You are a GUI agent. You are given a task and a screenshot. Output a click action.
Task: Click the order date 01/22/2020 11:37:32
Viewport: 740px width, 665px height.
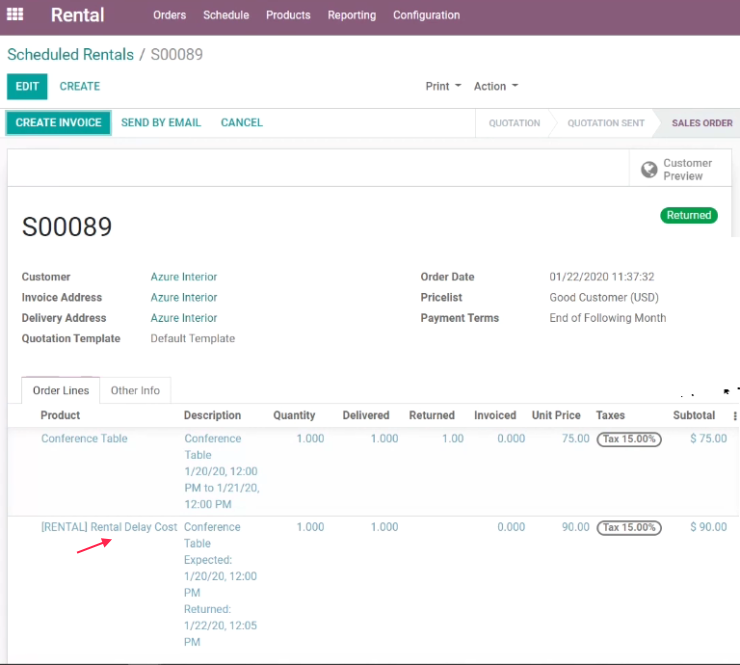point(602,277)
